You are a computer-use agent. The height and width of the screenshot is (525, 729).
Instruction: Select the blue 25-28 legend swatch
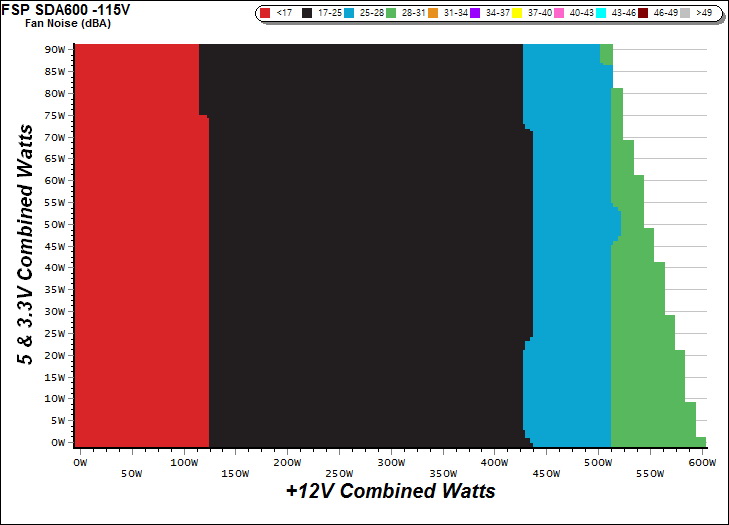pyautogui.click(x=349, y=13)
